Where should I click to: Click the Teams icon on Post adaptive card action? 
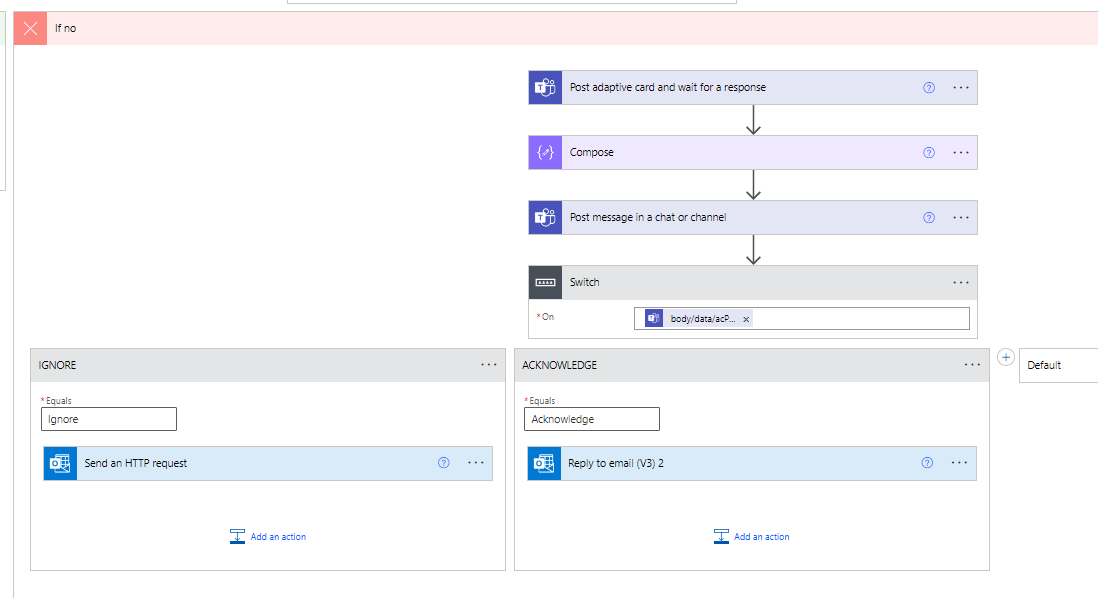pyautogui.click(x=545, y=87)
